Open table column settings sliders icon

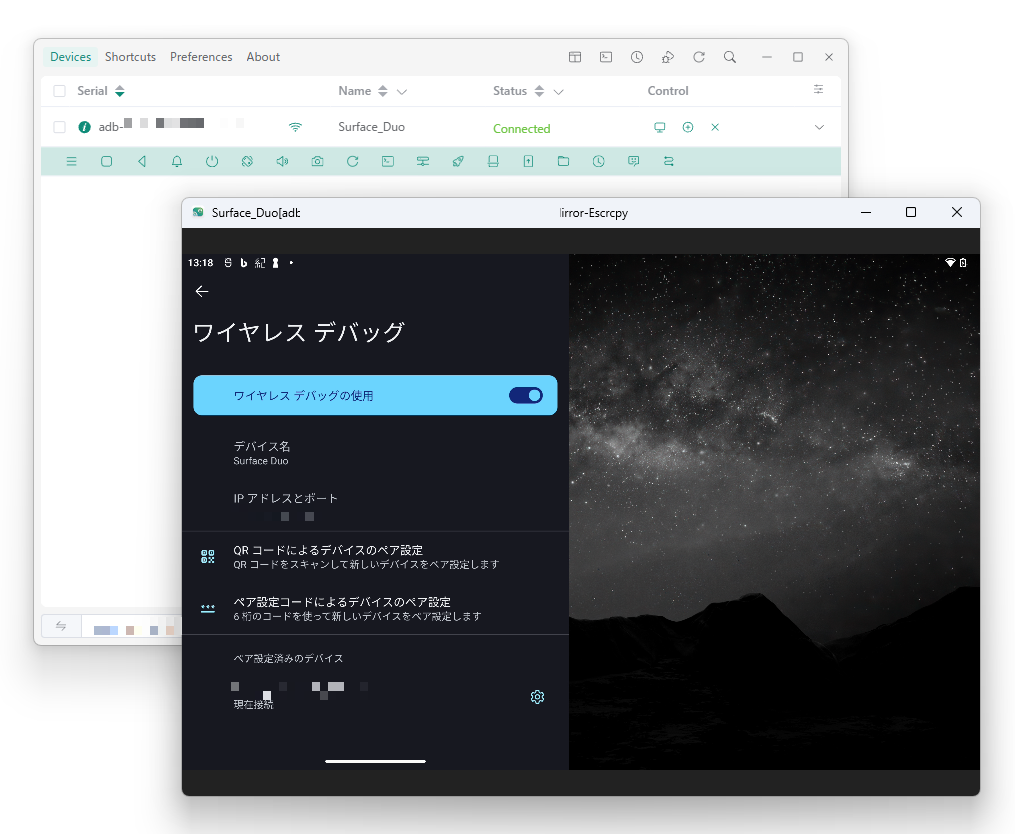[x=818, y=89]
